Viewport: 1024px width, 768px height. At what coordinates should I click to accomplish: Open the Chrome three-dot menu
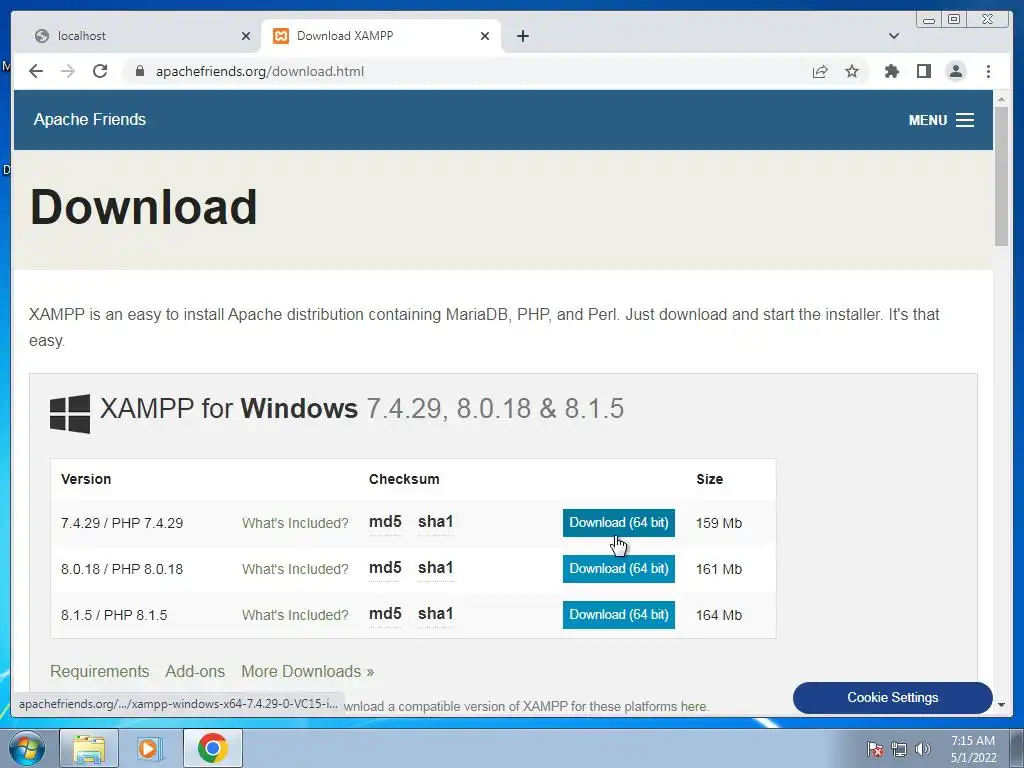pos(988,71)
